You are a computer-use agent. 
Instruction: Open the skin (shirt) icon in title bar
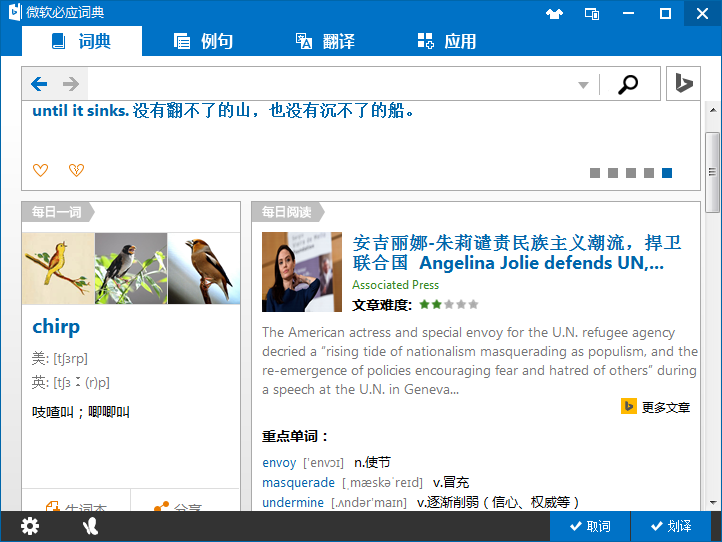click(554, 14)
